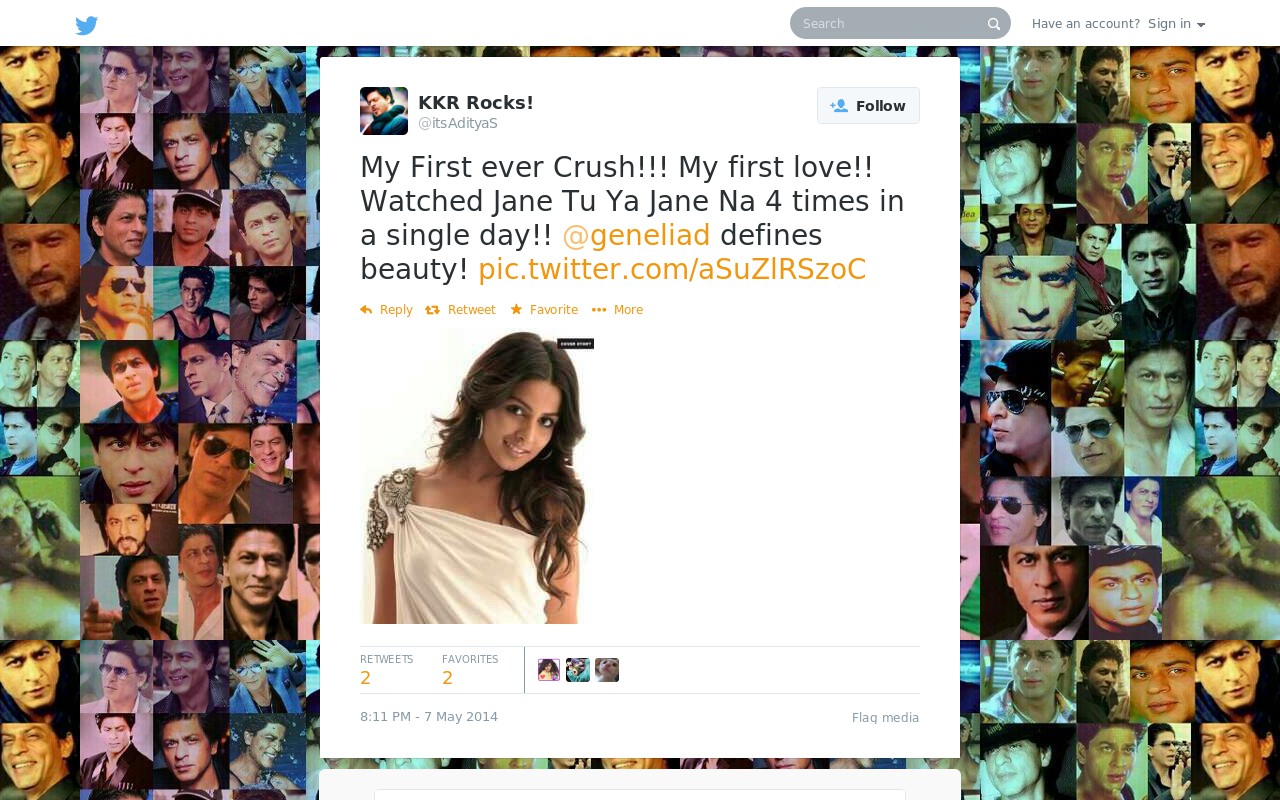View the Favorites count
The height and width of the screenshot is (800, 1280).
470,670
